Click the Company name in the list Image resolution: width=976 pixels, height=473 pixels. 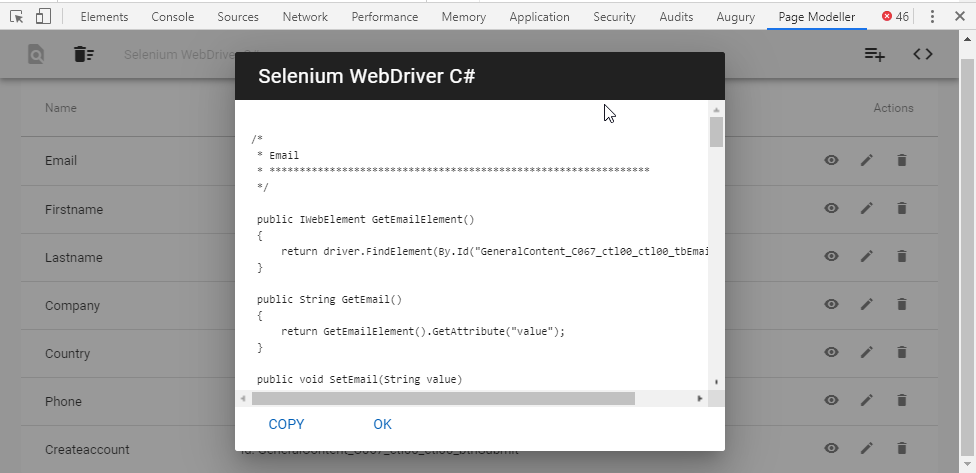point(72,306)
